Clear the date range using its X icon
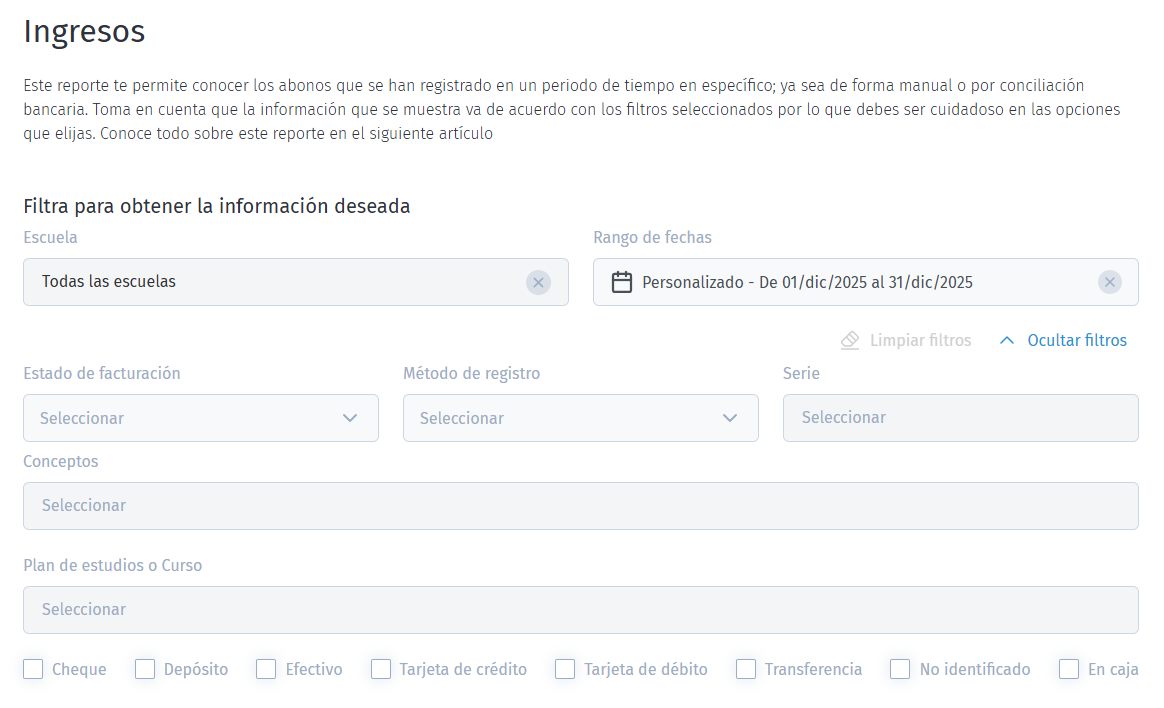This screenshot has height=708, width=1164. (1109, 282)
